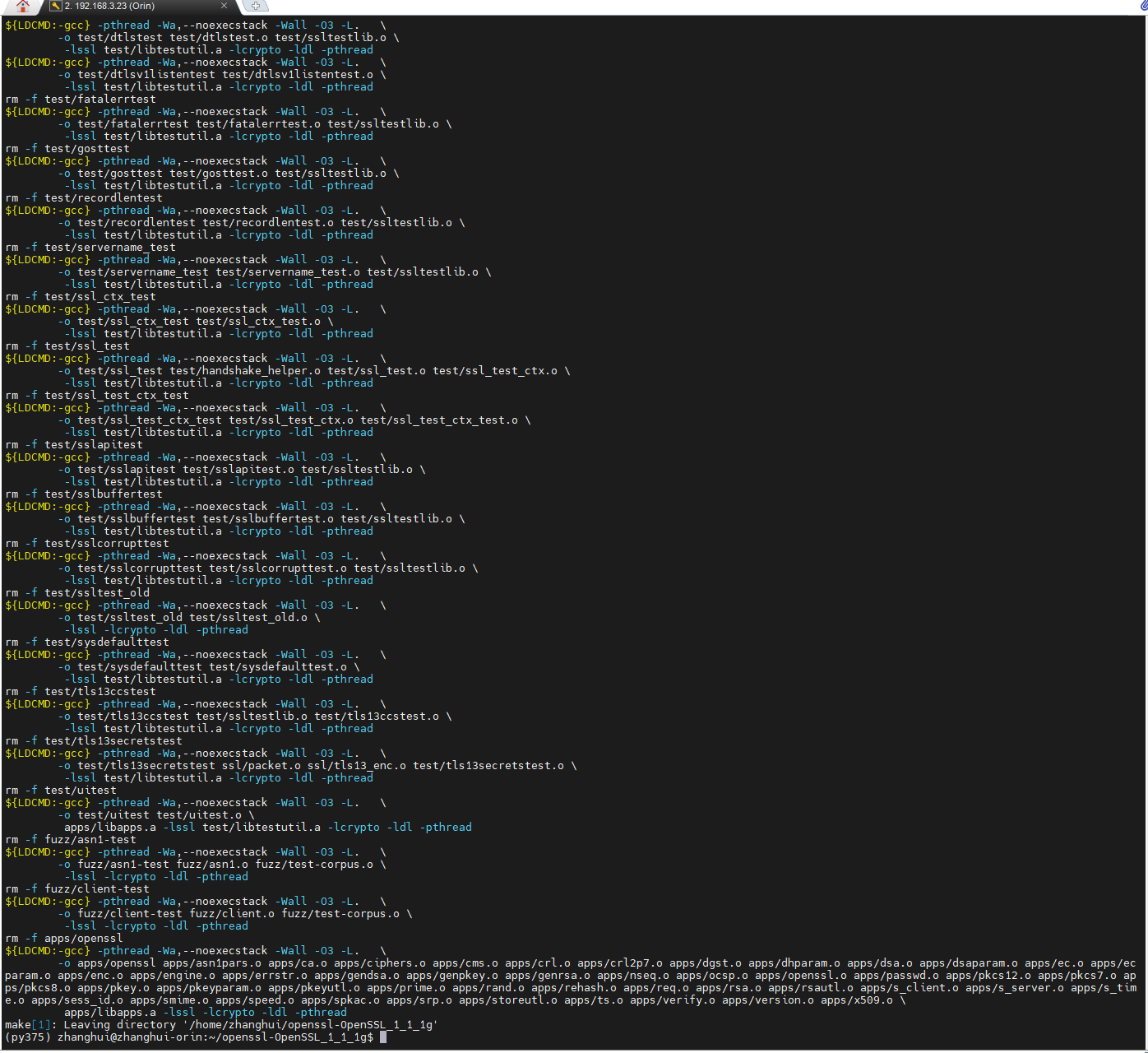Click the line "rm -f fuzz/client-test"
Viewport: 1148px width, 1053px height.
(77, 889)
